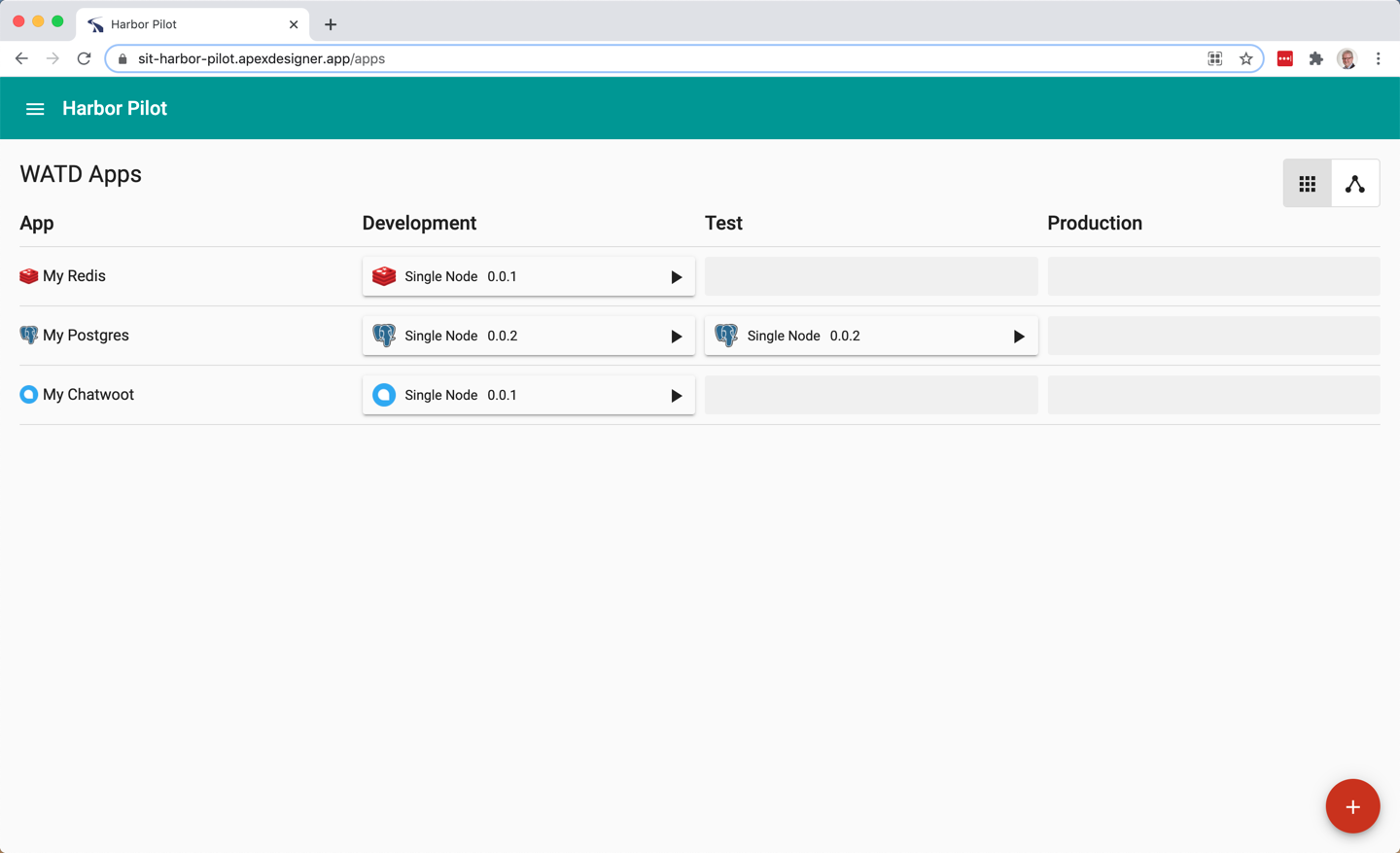The image size is (1400, 853).
Task: Click the Production column header
Action: click(x=1095, y=224)
